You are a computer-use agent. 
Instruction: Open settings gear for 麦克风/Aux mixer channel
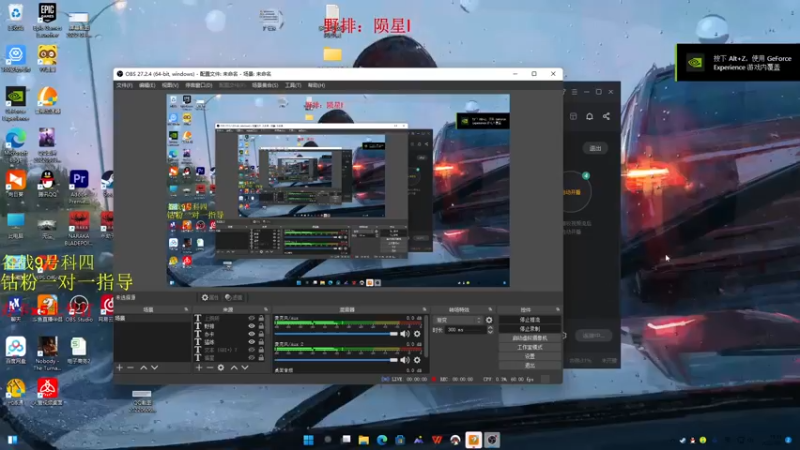[x=417, y=334]
